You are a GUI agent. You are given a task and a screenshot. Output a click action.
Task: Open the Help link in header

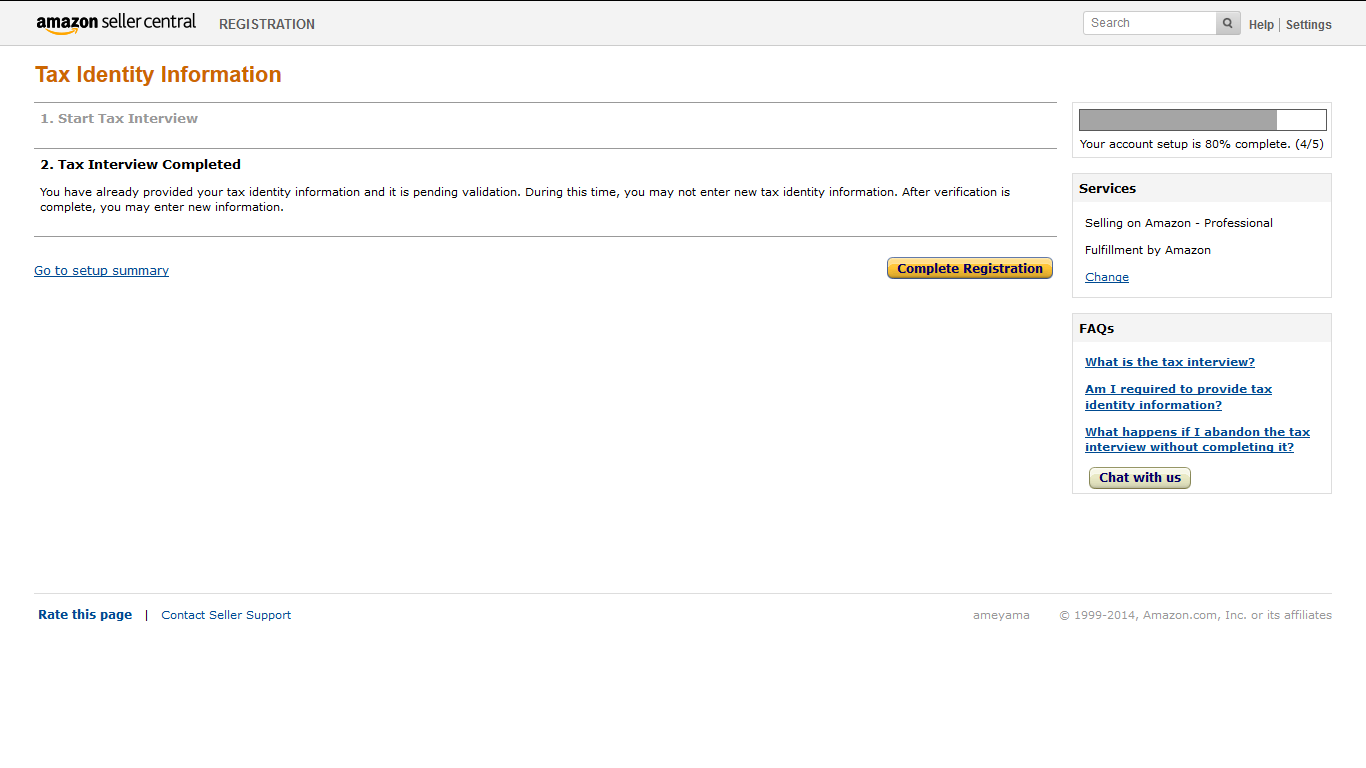point(1261,25)
